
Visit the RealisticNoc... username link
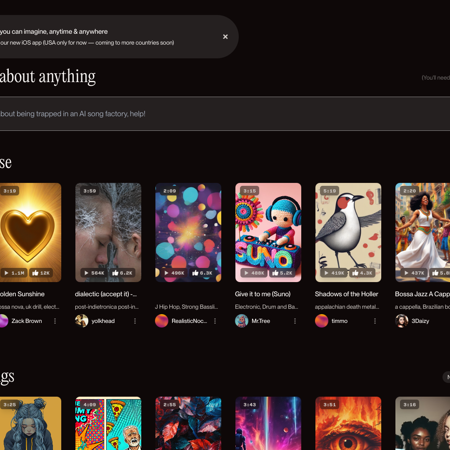(x=189, y=321)
